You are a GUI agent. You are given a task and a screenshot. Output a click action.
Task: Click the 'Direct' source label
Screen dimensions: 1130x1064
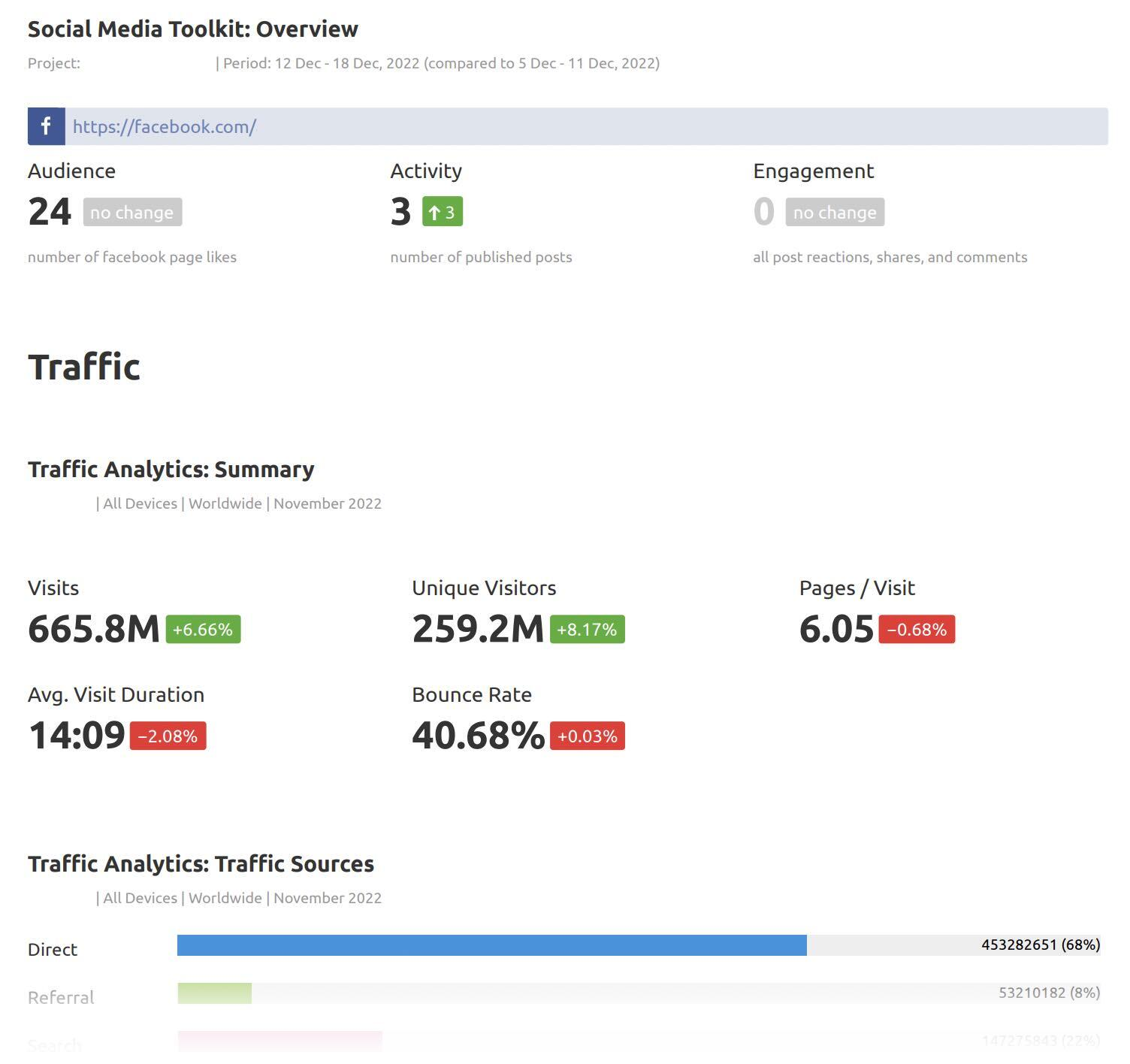pos(52,949)
